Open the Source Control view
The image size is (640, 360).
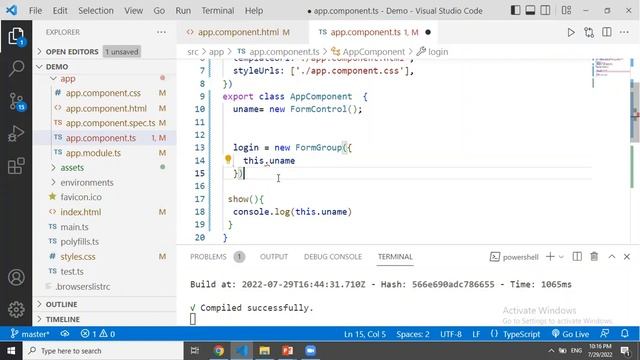point(17,101)
